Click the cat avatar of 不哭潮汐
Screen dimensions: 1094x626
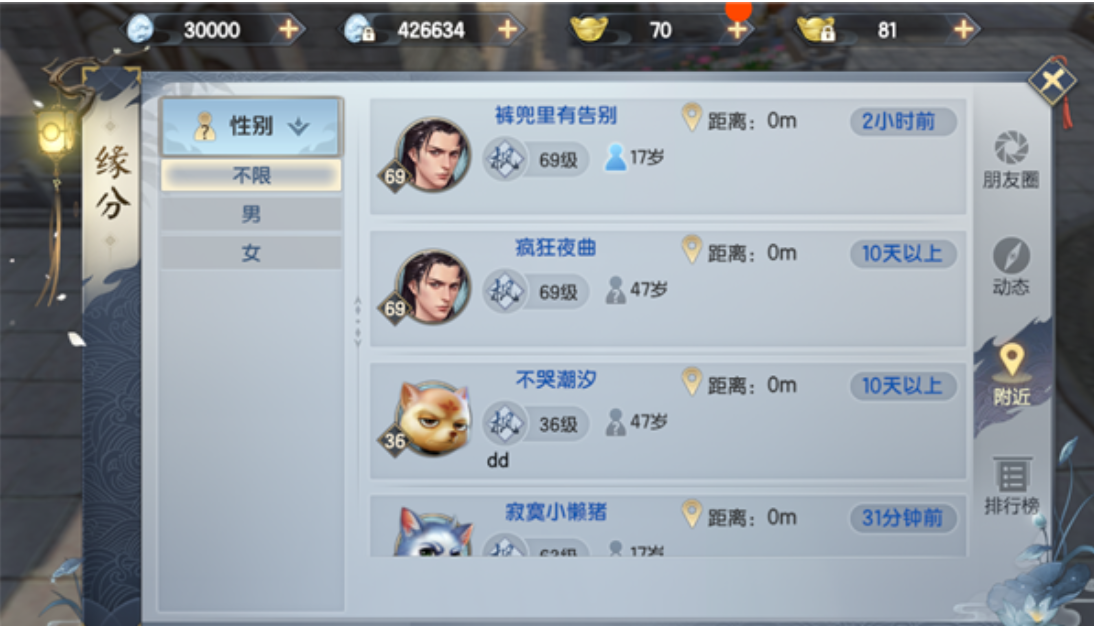[431, 418]
